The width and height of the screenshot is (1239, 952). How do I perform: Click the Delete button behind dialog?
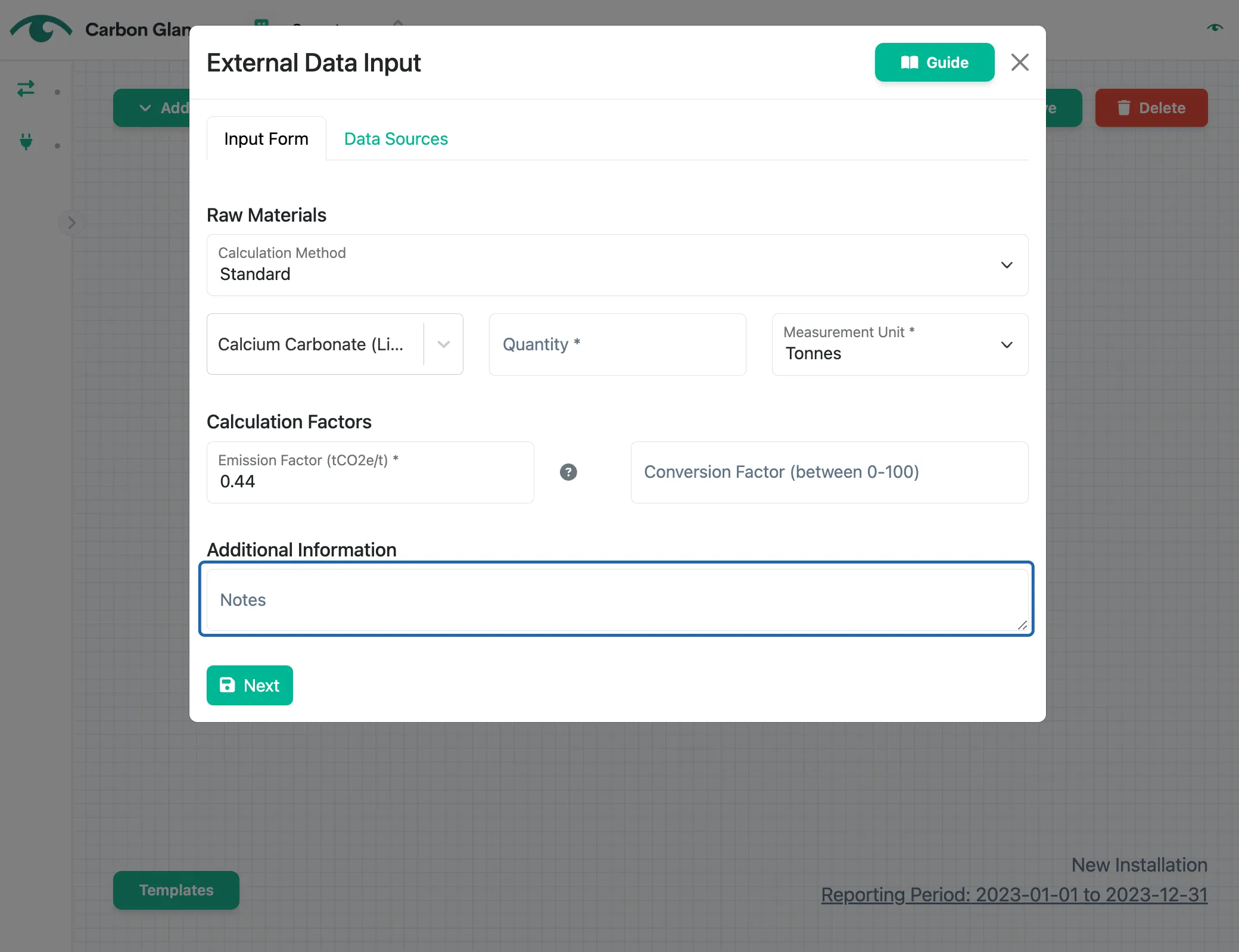[x=1151, y=108]
